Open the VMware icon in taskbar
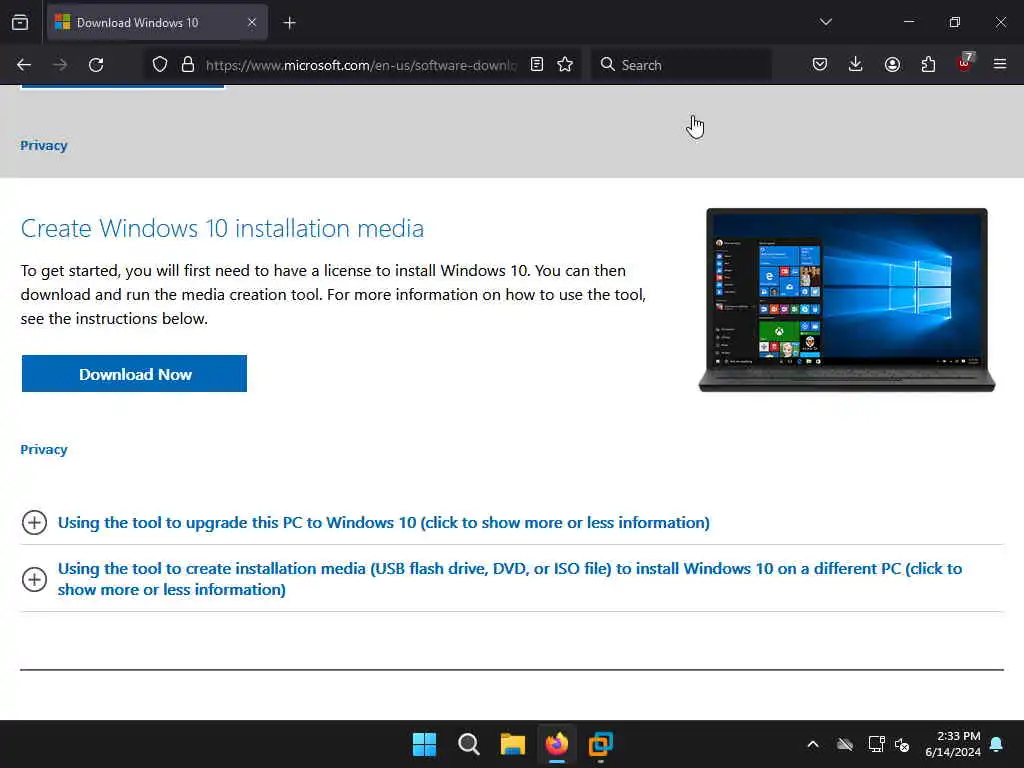 pyautogui.click(x=601, y=744)
